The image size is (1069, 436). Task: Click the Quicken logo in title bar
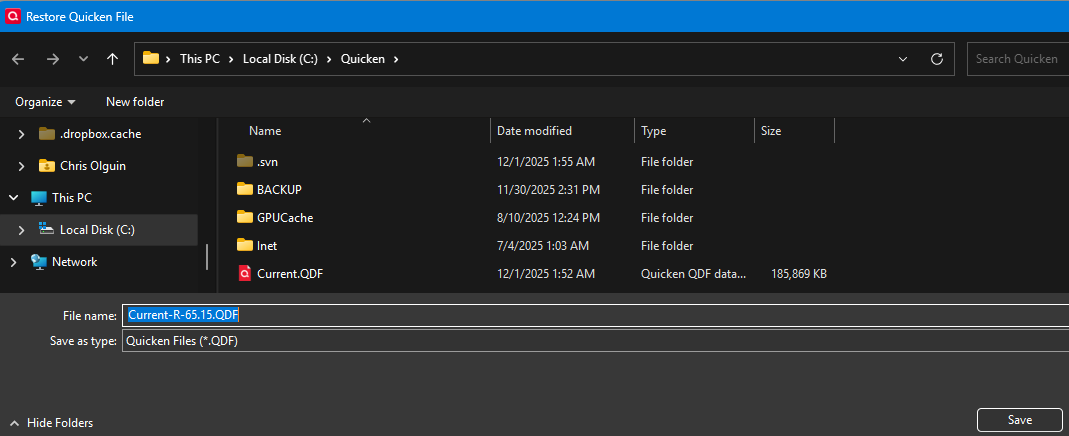pyautogui.click(x=12, y=16)
